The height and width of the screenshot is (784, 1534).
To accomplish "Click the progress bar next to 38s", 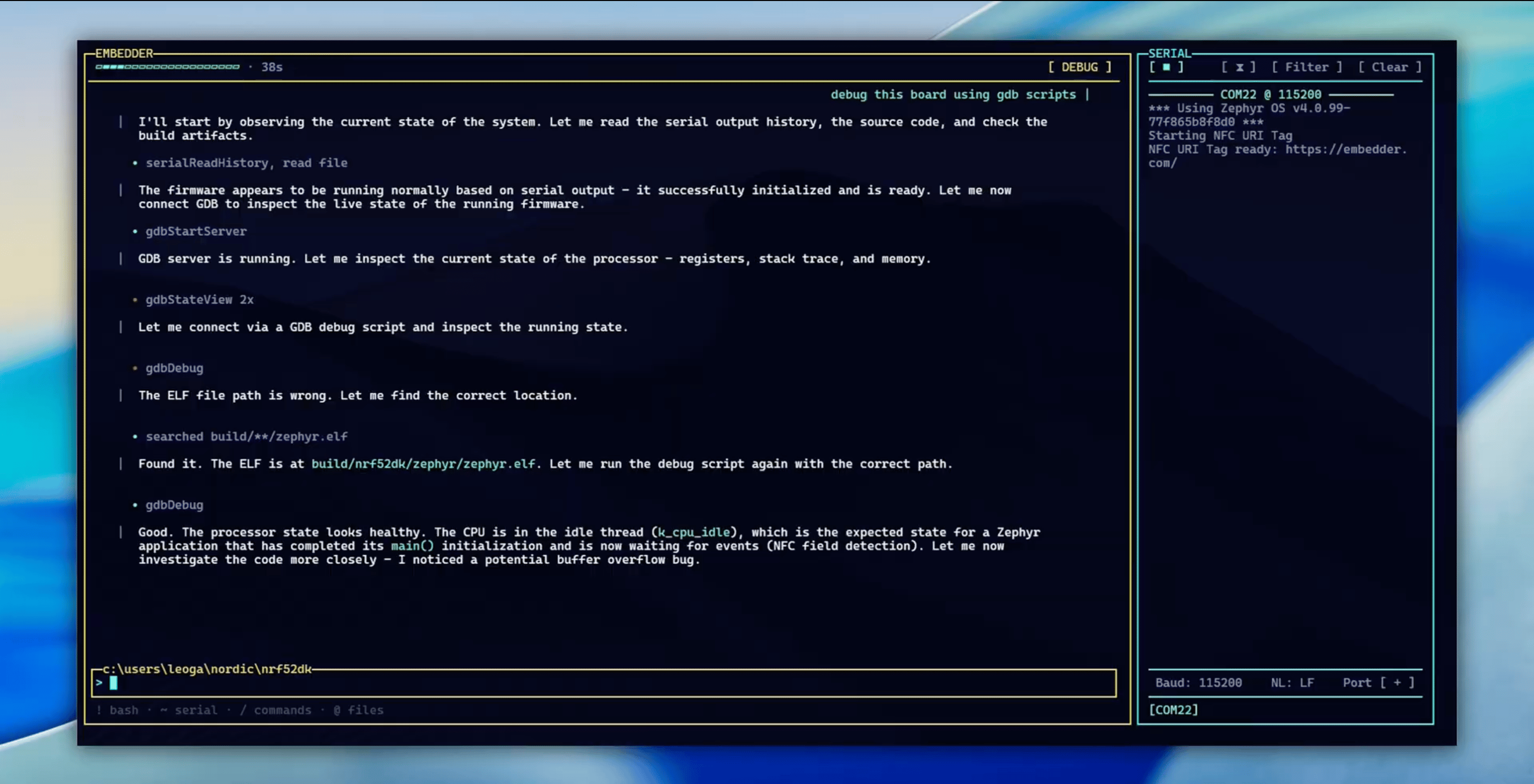I will (167, 66).
